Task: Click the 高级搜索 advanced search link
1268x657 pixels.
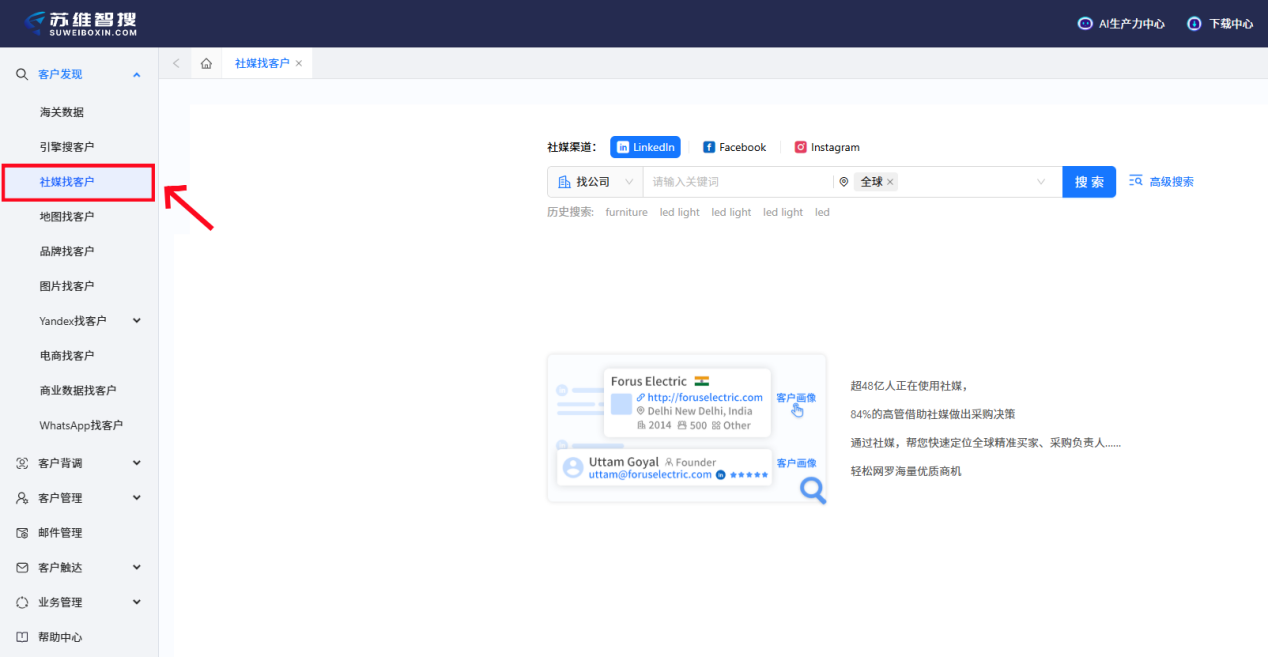Action: (1161, 182)
